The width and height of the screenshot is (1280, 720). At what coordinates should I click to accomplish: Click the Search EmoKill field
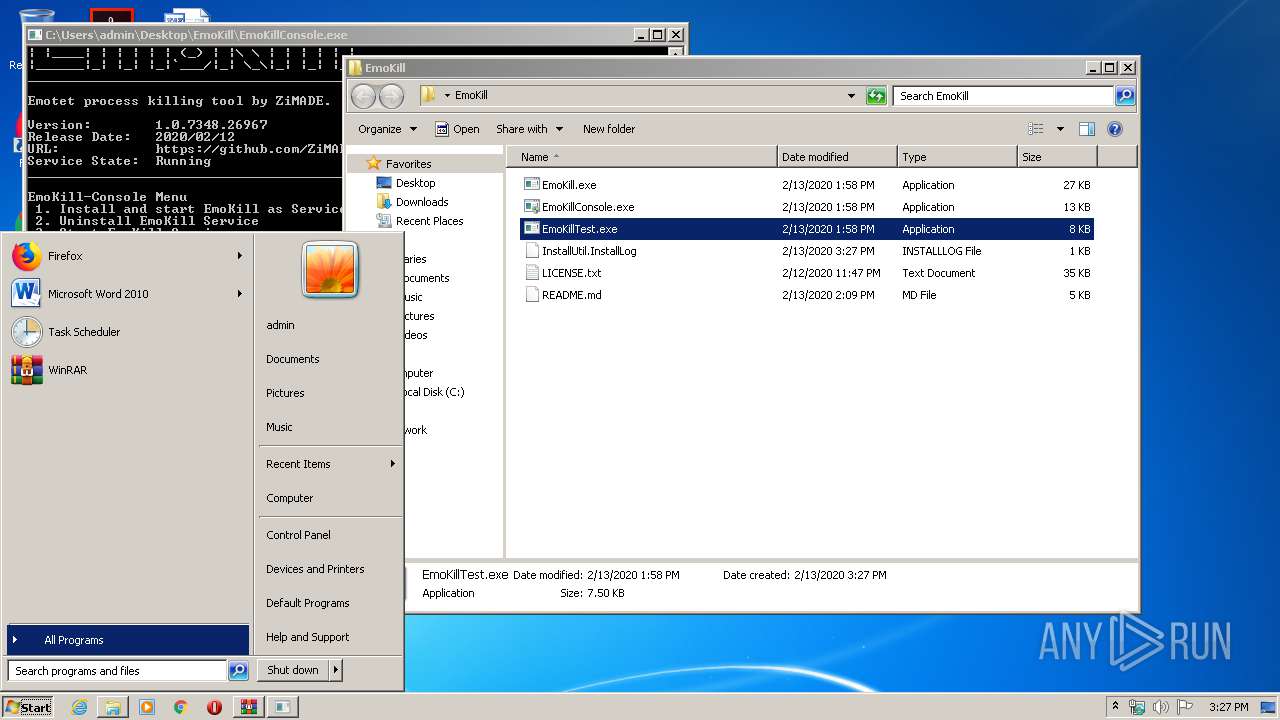coord(1003,96)
